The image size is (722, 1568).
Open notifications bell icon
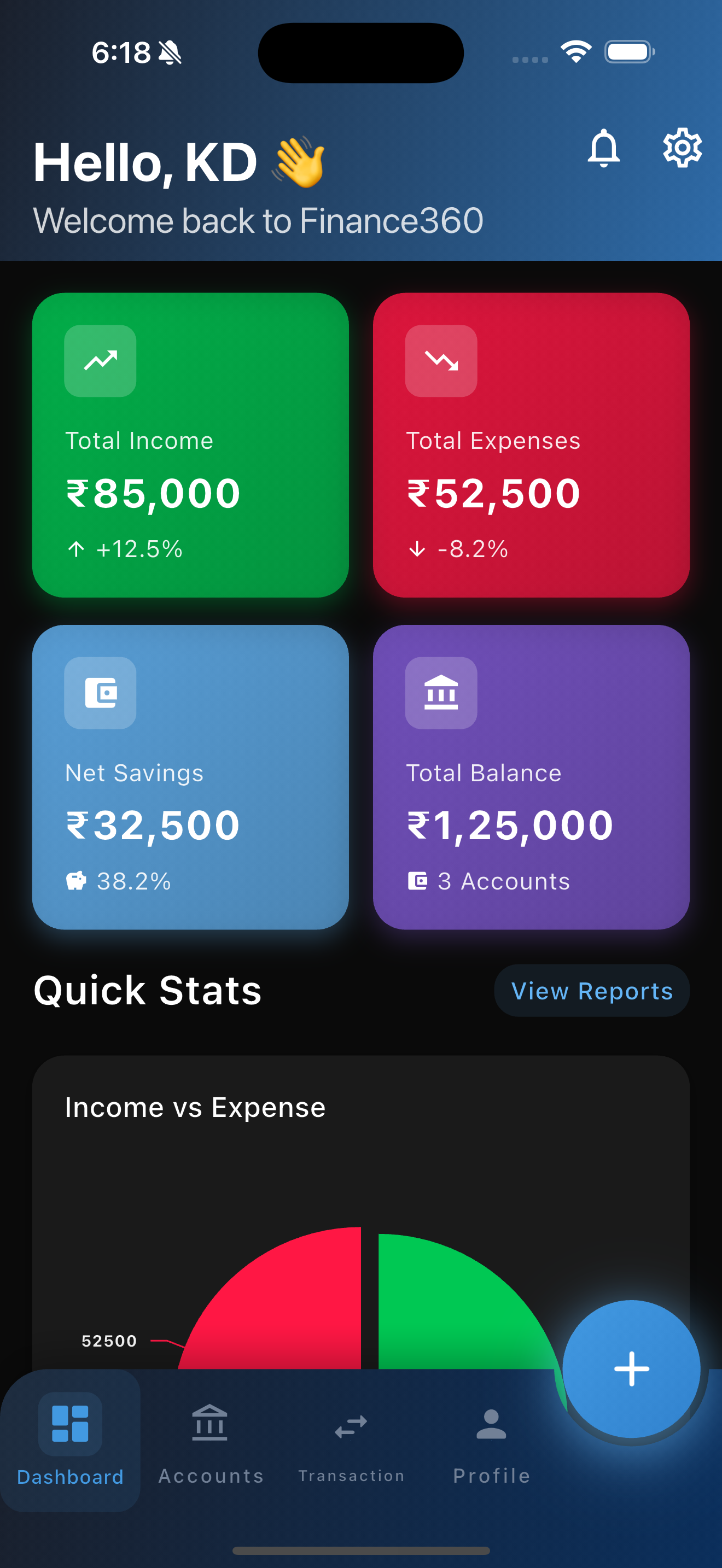pos(603,148)
